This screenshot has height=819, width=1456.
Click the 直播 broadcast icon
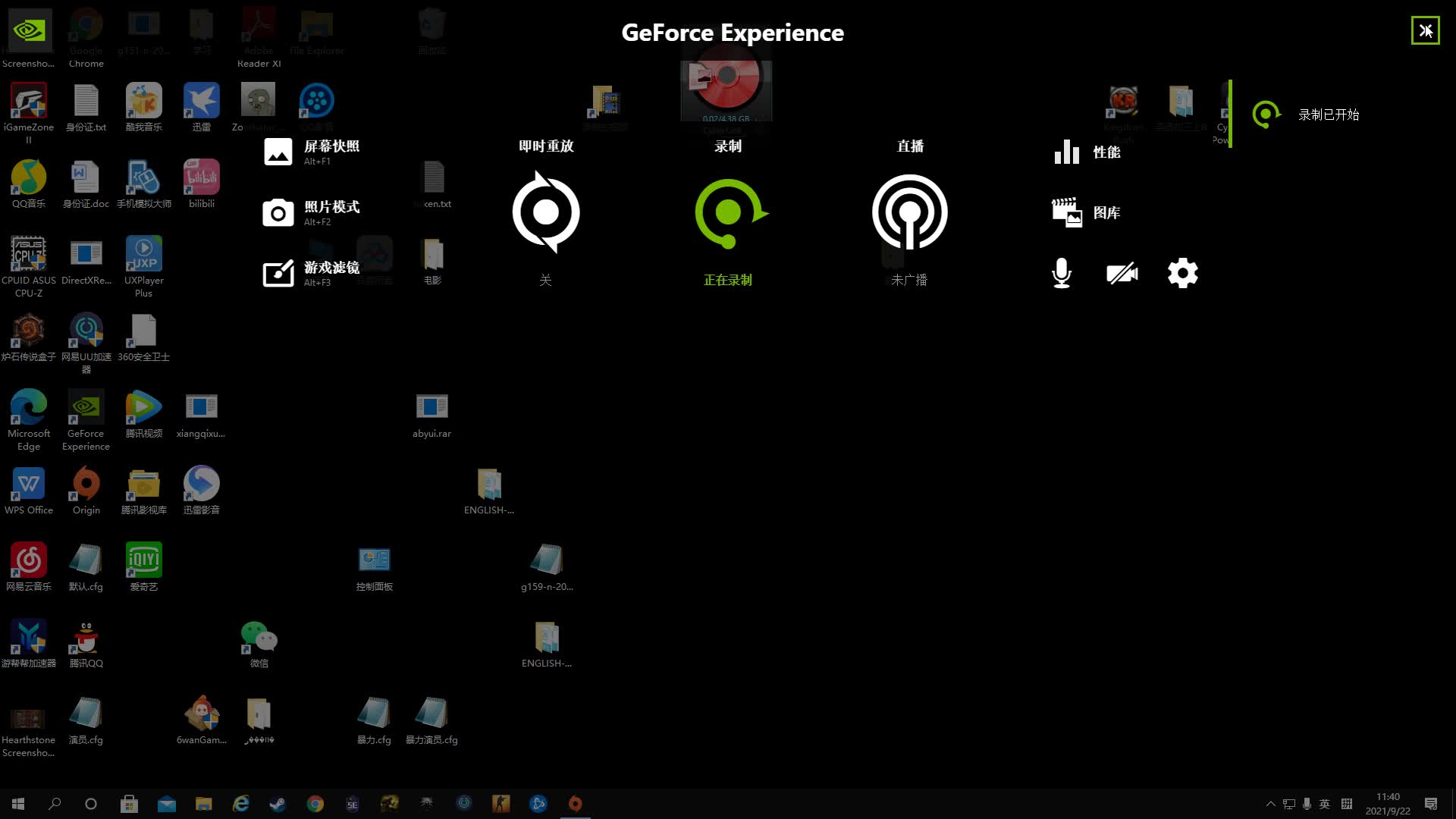click(x=910, y=212)
